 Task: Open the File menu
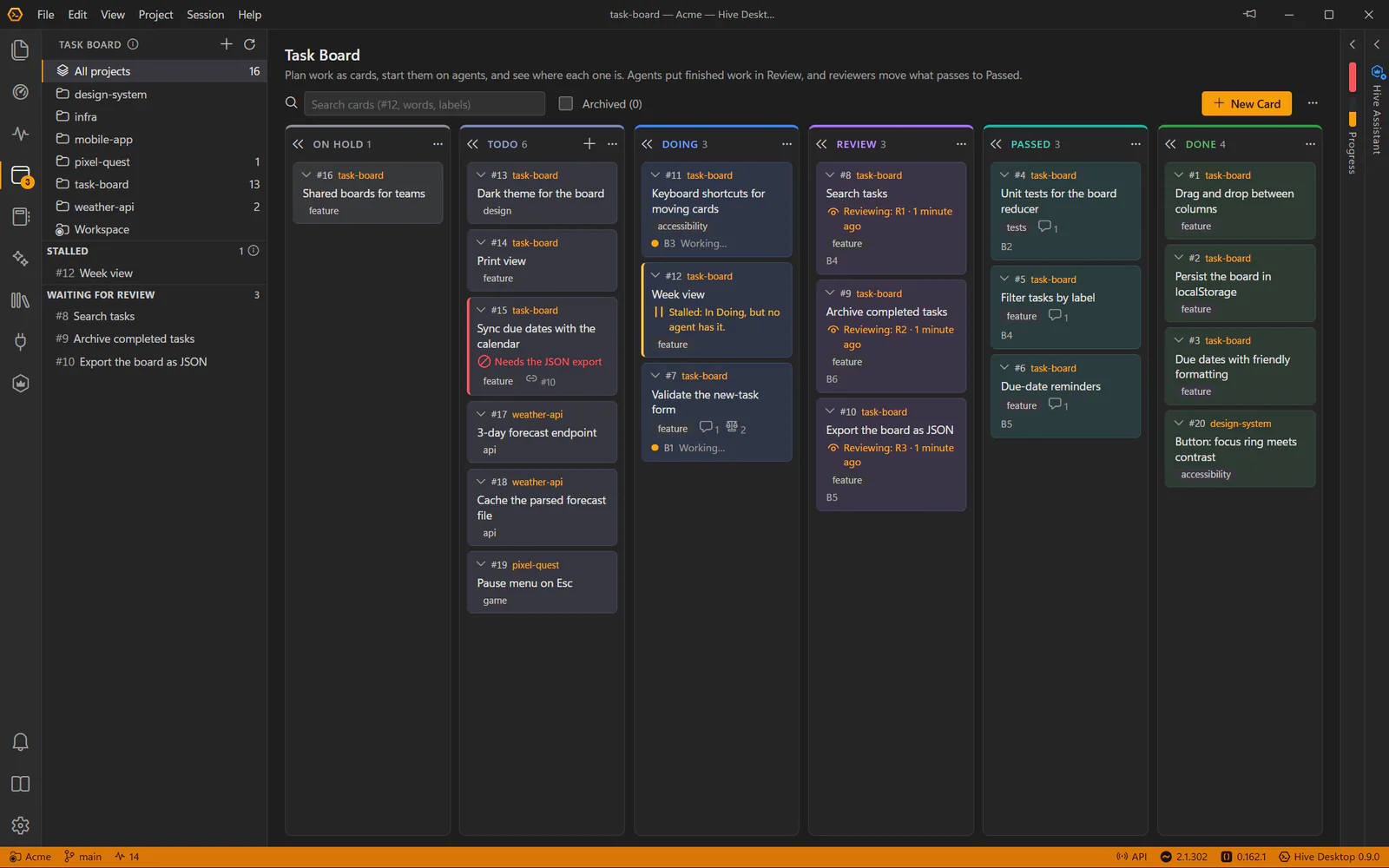point(46,15)
